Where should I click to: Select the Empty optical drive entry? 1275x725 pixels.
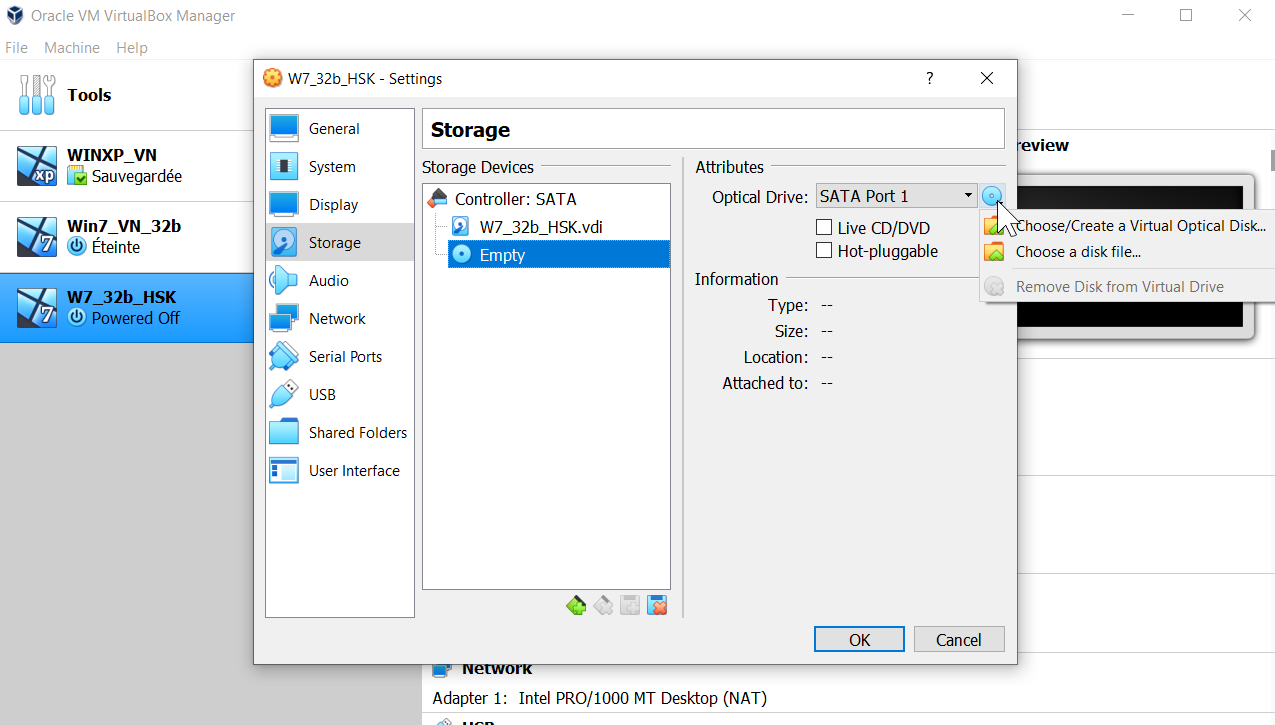point(558,255)
